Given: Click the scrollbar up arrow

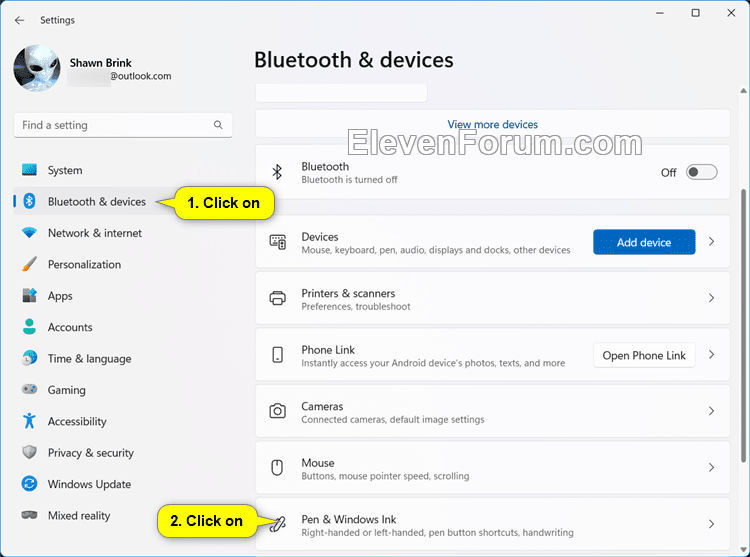Looking at the screenshot, I should 743,90.
